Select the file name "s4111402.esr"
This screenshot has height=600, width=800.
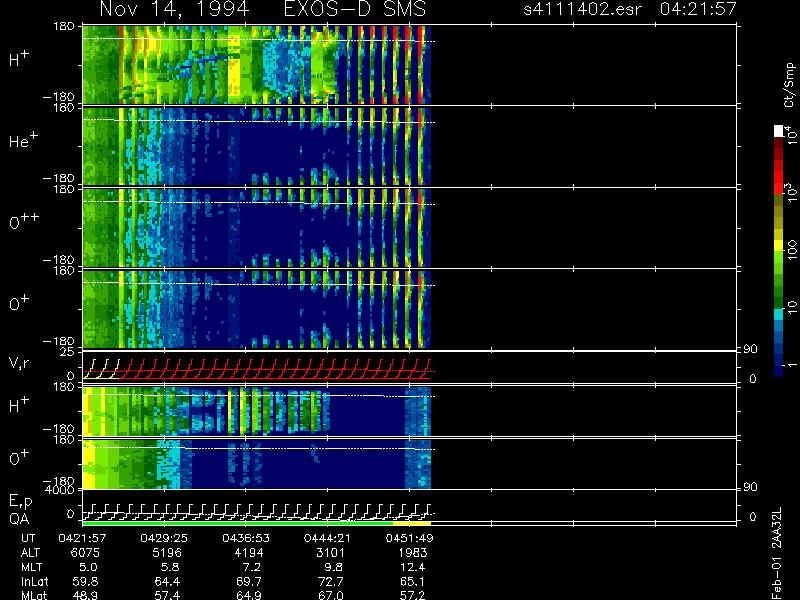(x=582, y=9)
